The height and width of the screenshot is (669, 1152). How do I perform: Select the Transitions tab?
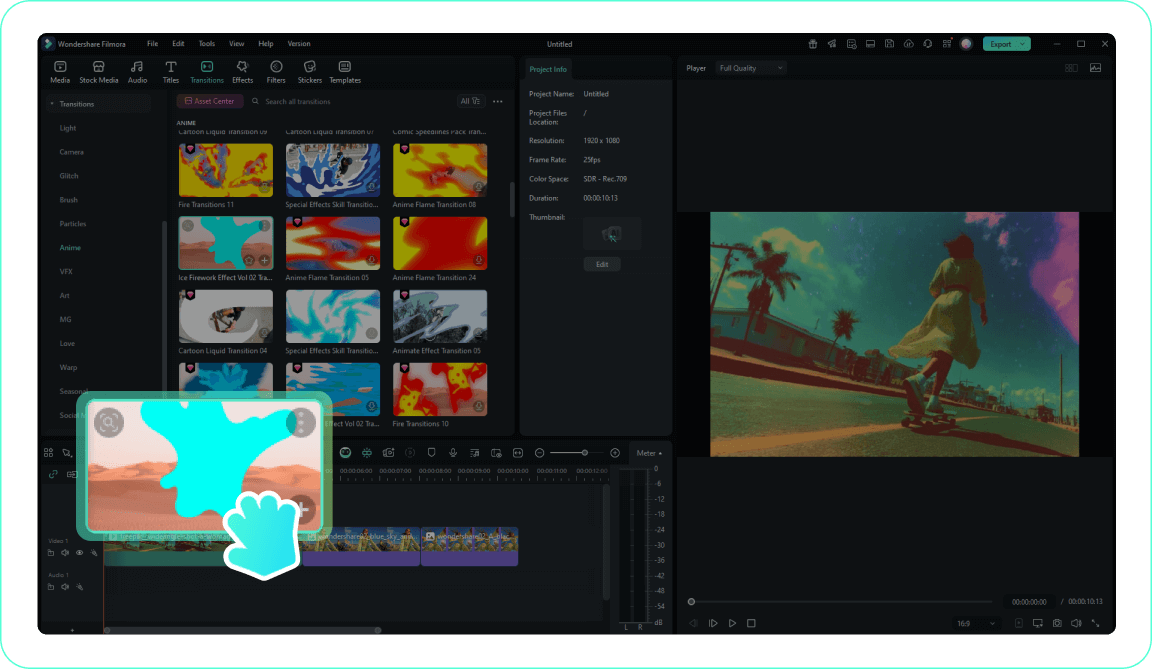(x=206, y=72)
